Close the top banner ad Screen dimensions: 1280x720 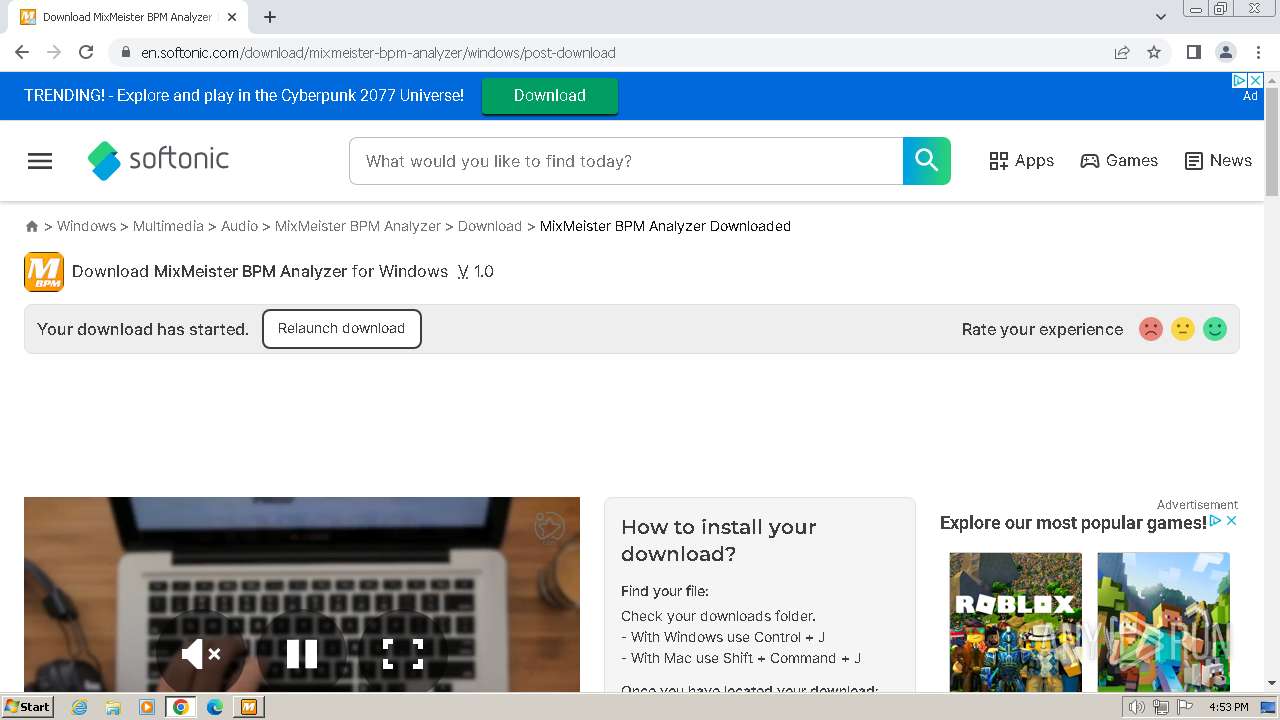coord(1256,80)
